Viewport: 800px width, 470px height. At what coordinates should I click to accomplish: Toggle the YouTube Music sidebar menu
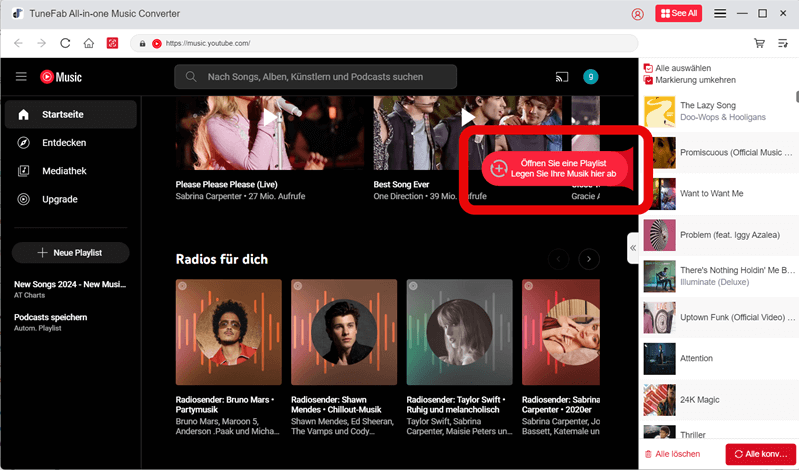[x=21, y=77]
